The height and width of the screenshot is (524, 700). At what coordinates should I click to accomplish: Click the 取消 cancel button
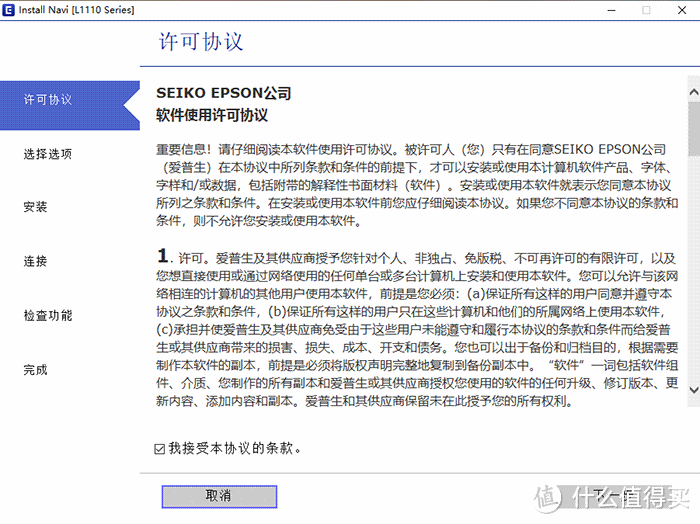point(219,496)
